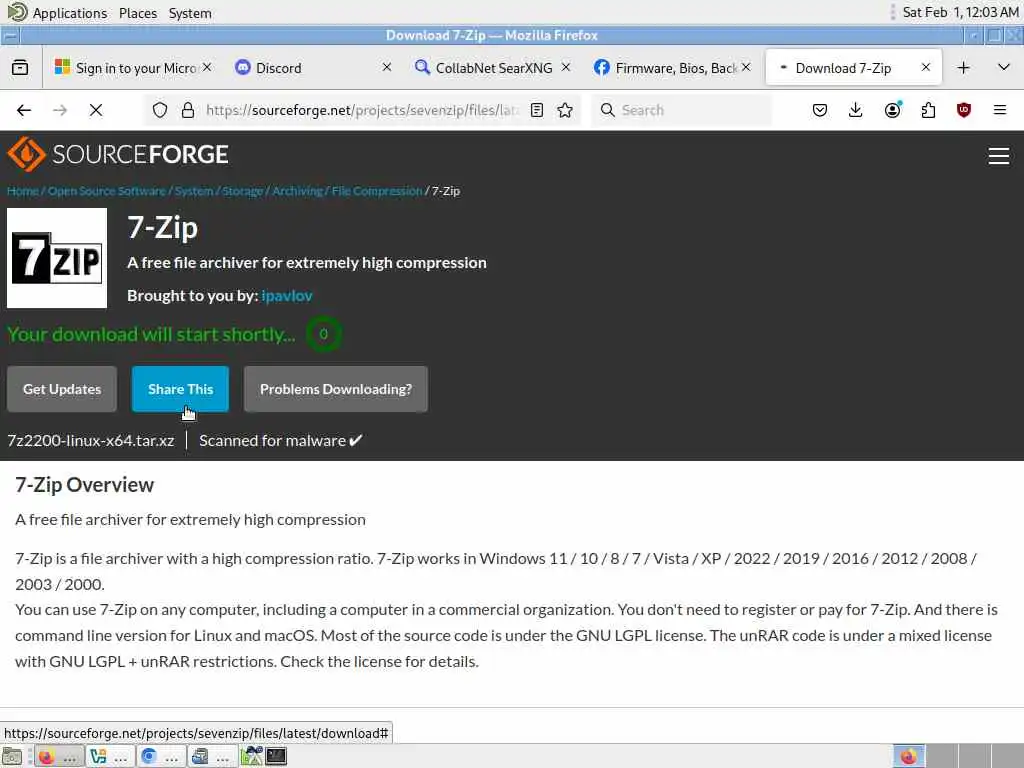Close the Sign in to your Microsoft tab

click(x=207, y=67)
